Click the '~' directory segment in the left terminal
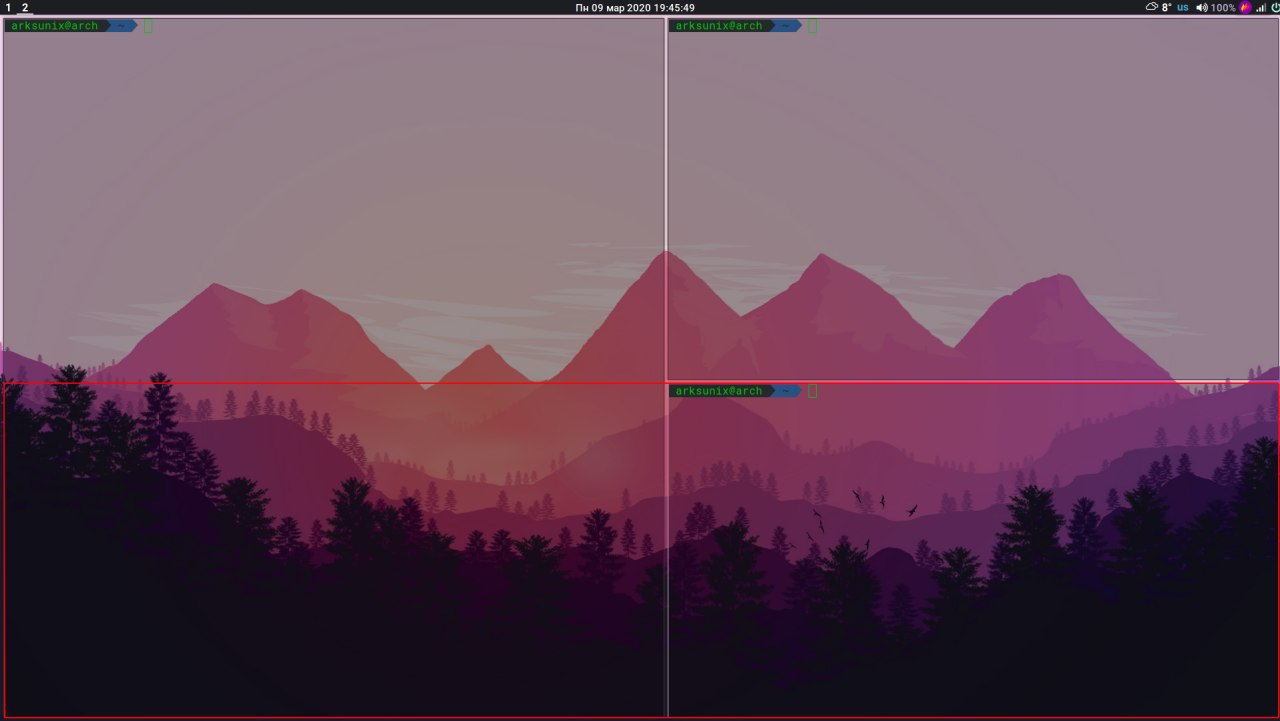1280x721 pixels. 122,26
